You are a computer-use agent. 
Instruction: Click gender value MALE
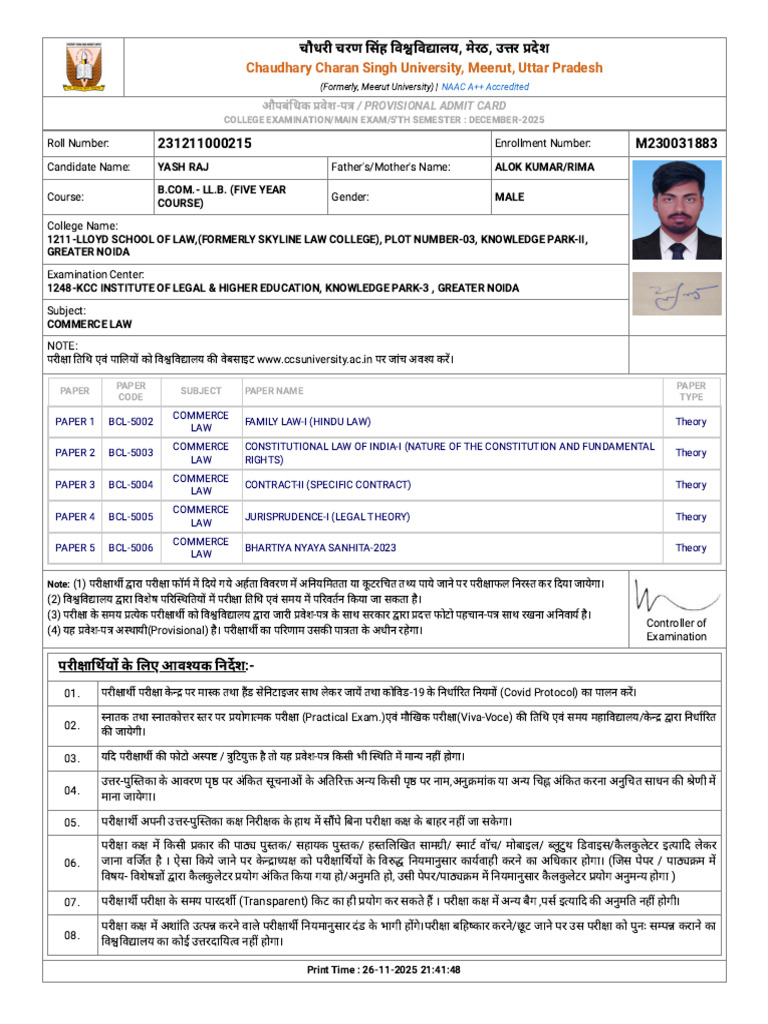click(x=509, y=197)
